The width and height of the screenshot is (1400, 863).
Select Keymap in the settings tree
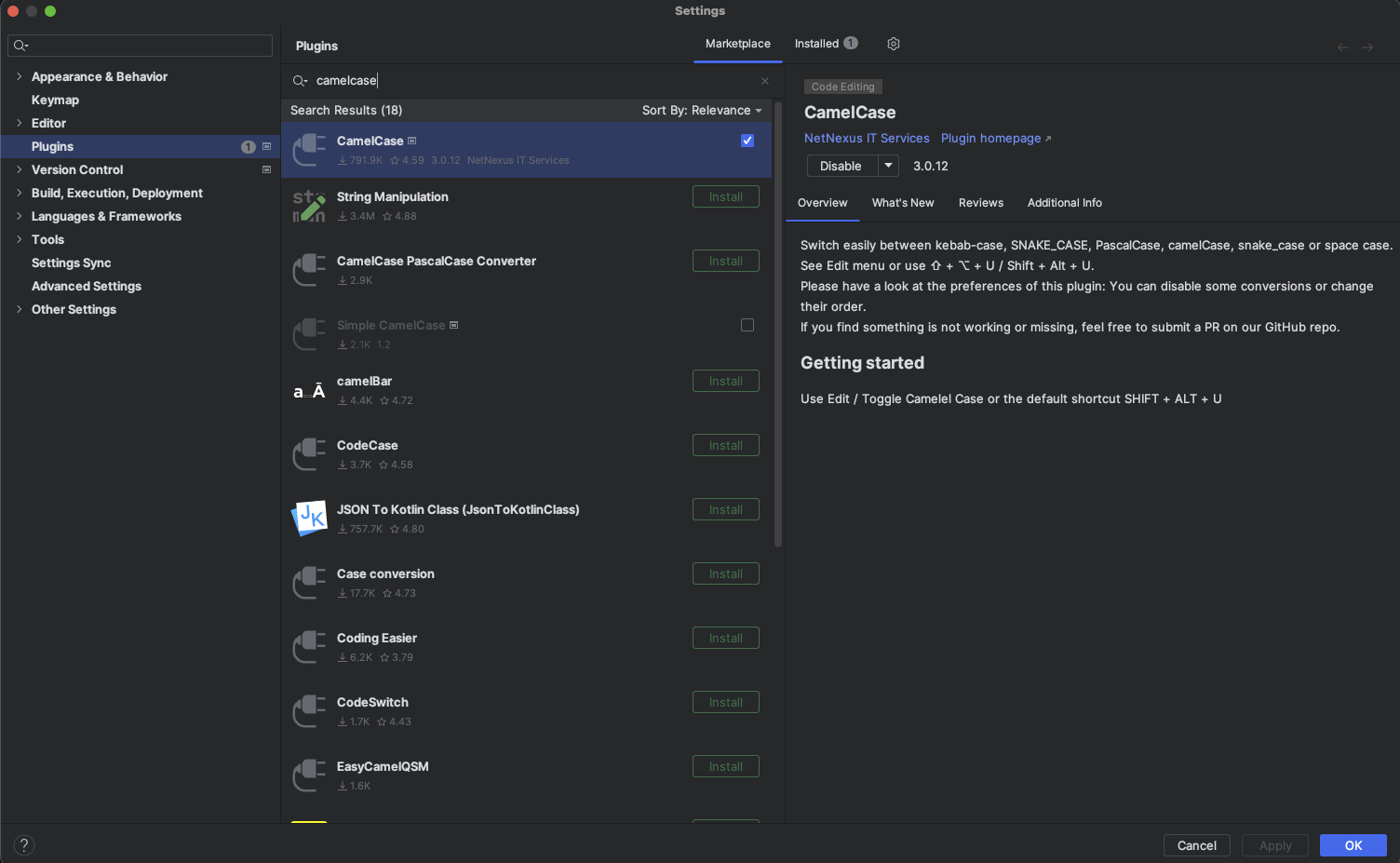coord(55,100)
